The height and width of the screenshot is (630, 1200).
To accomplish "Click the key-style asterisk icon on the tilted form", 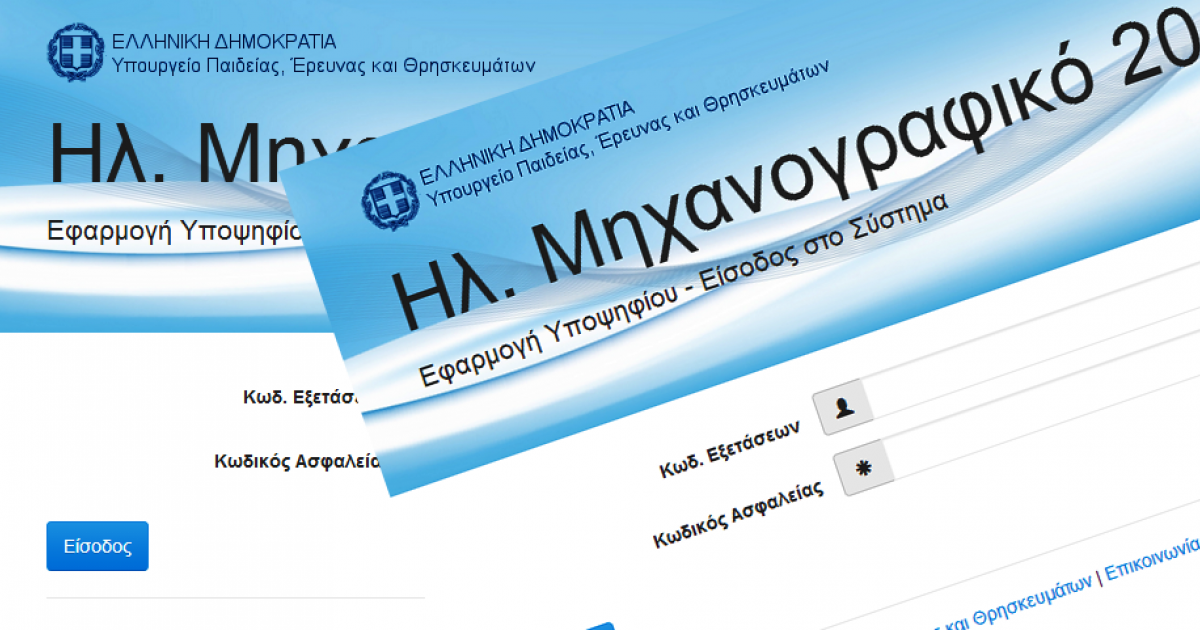I will point(861,468).
